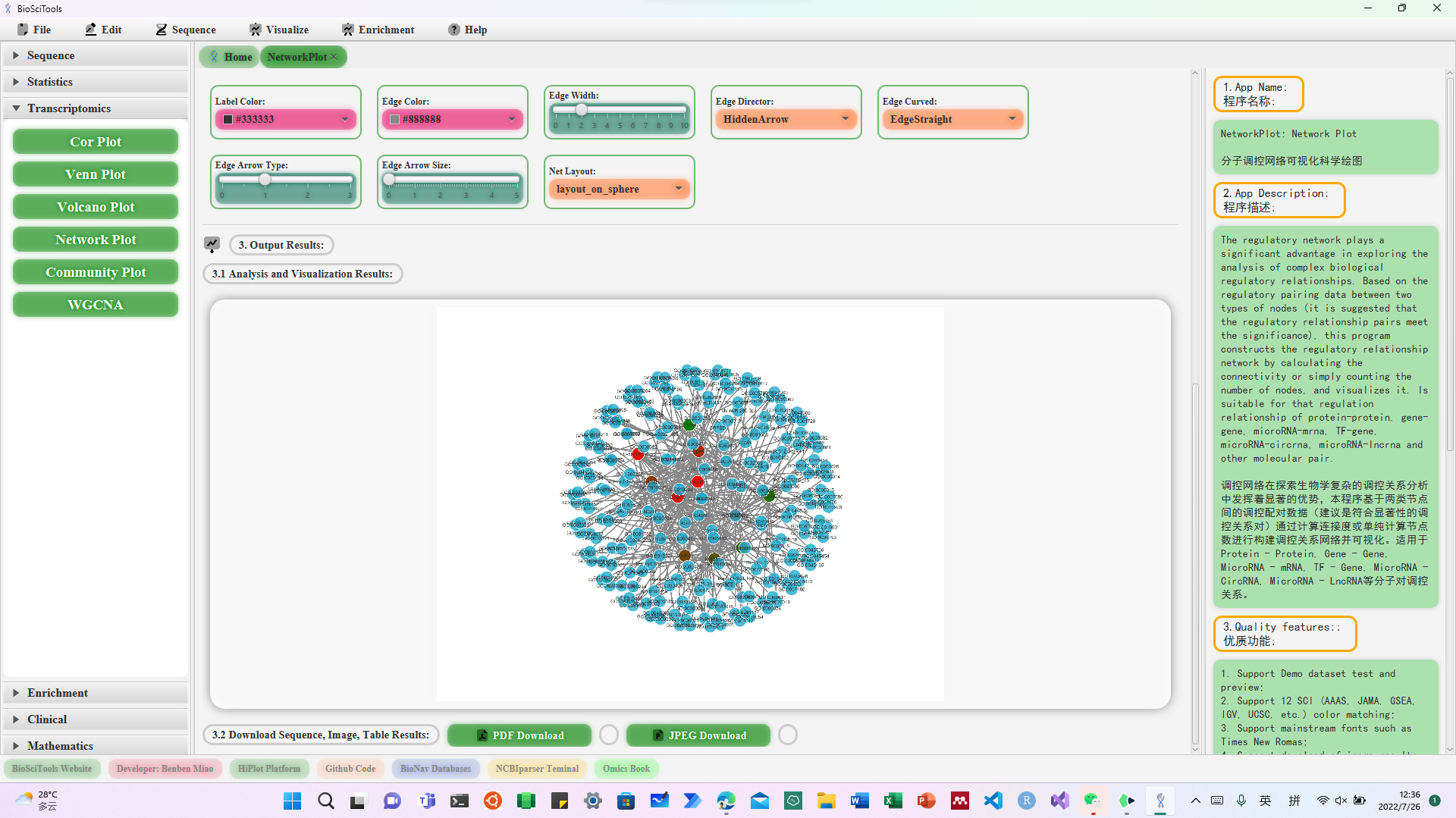Open the BioNav Databases link

pos(435,769)
